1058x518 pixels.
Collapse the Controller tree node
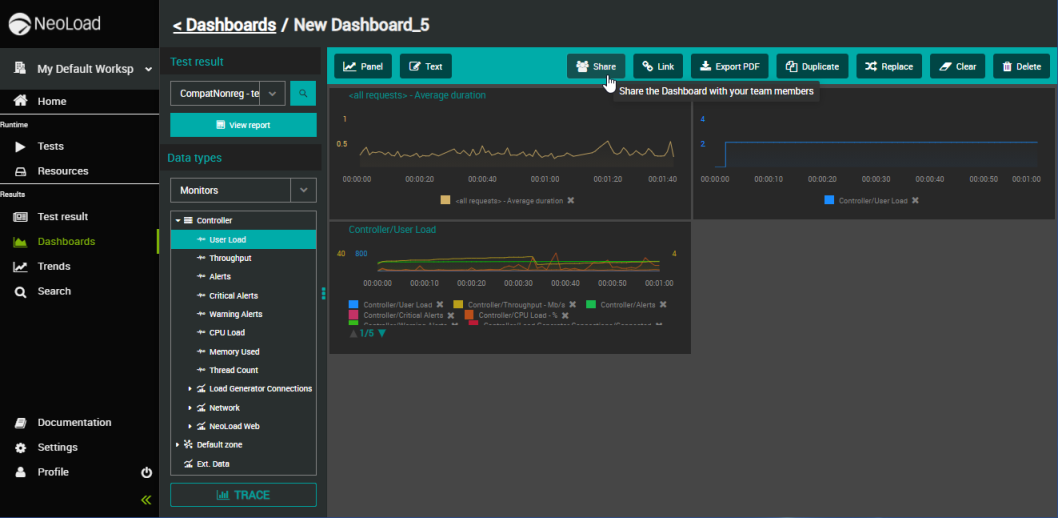(178, 220)
